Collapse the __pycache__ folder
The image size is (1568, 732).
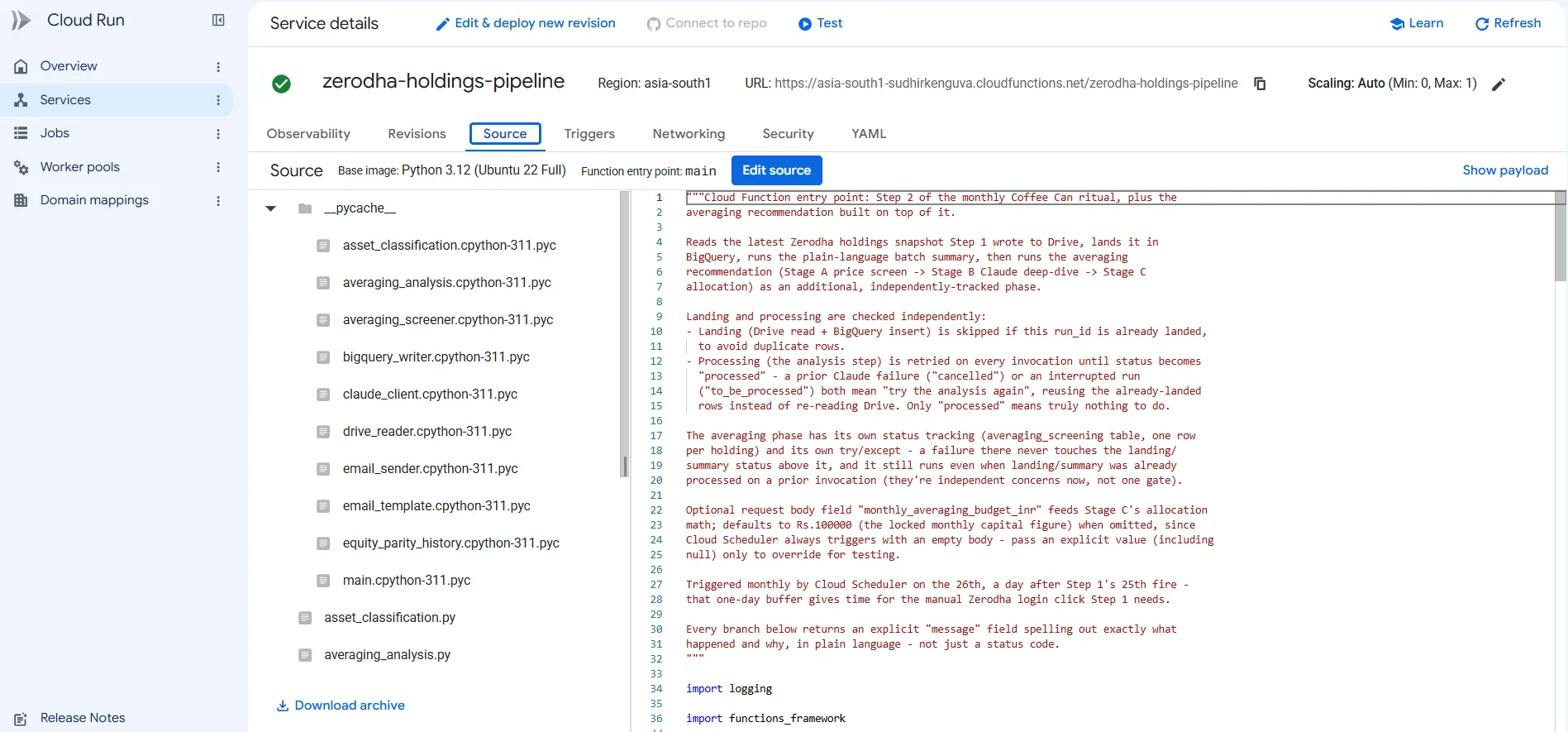point(271,208)
